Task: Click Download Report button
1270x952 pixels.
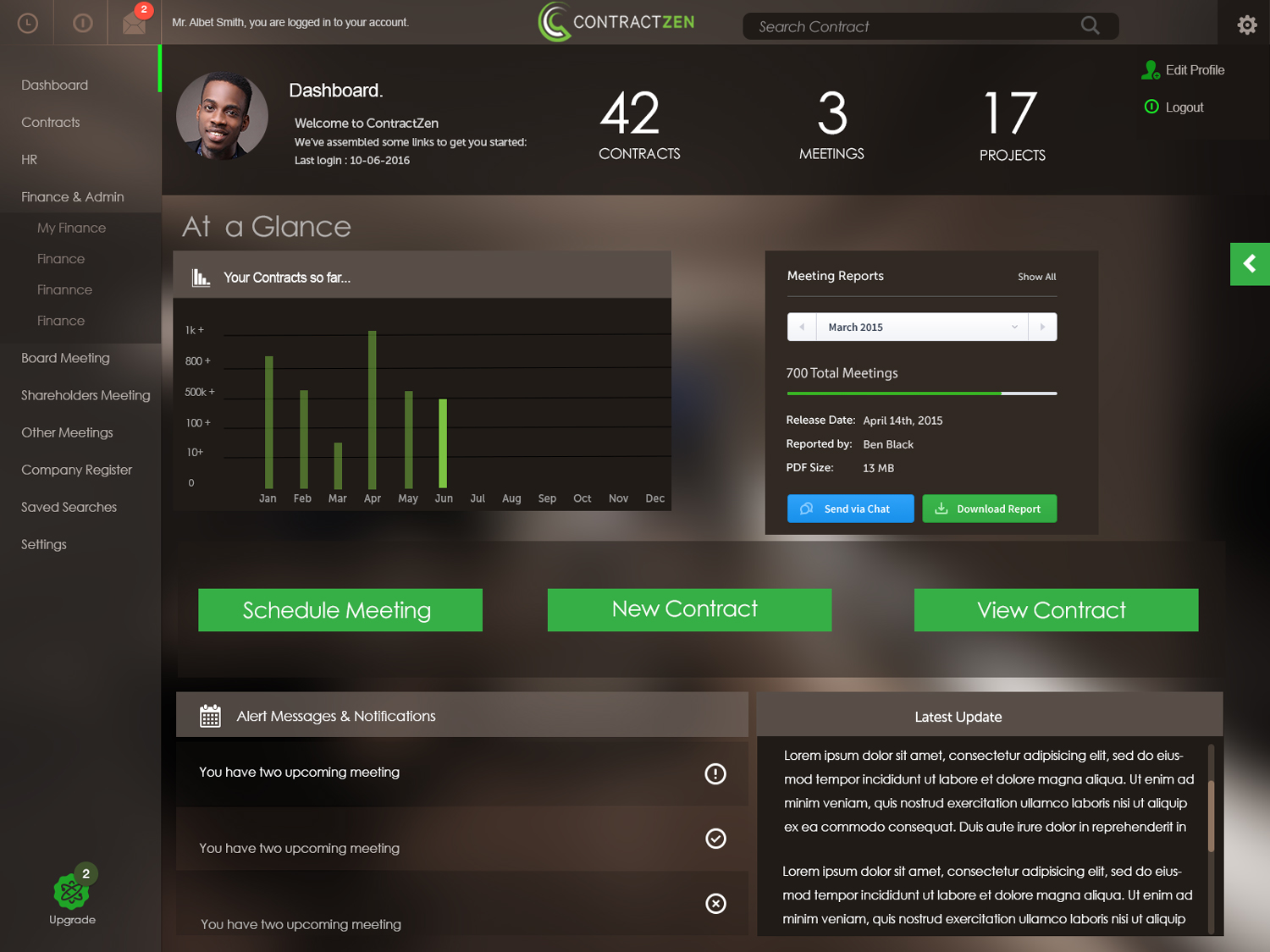Action: pos(989,509)
